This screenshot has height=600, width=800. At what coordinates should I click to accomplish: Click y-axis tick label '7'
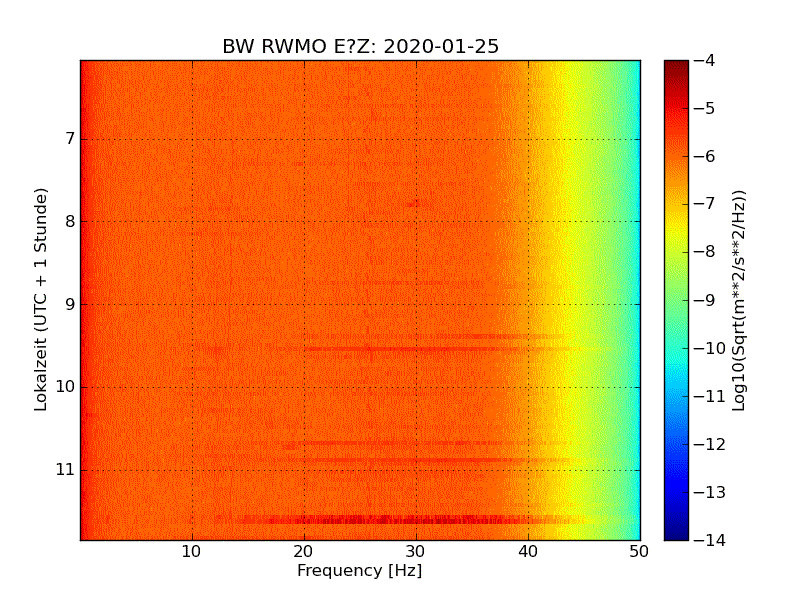tap(70, 139)
